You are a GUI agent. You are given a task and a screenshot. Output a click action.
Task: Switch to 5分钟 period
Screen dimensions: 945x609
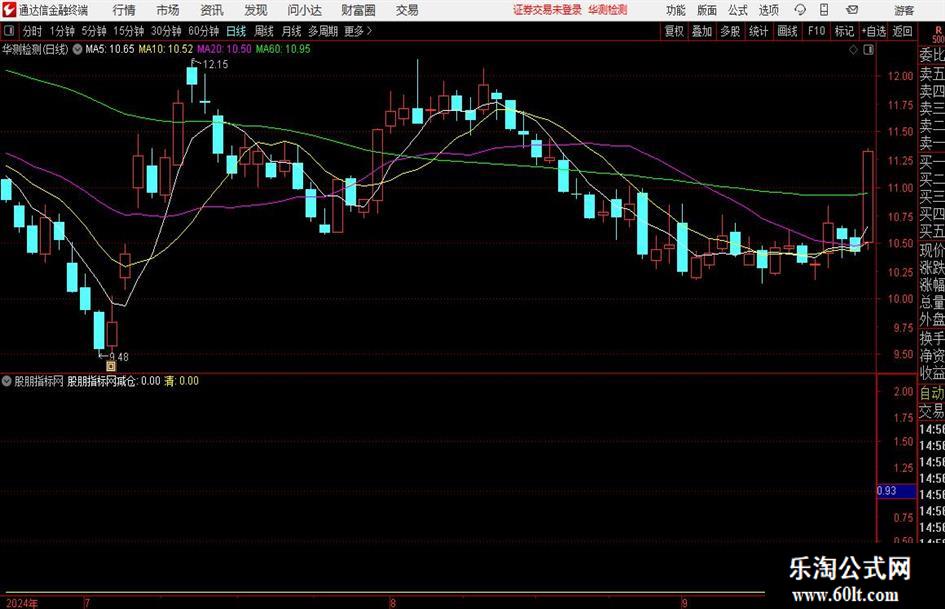pos(93,31)
